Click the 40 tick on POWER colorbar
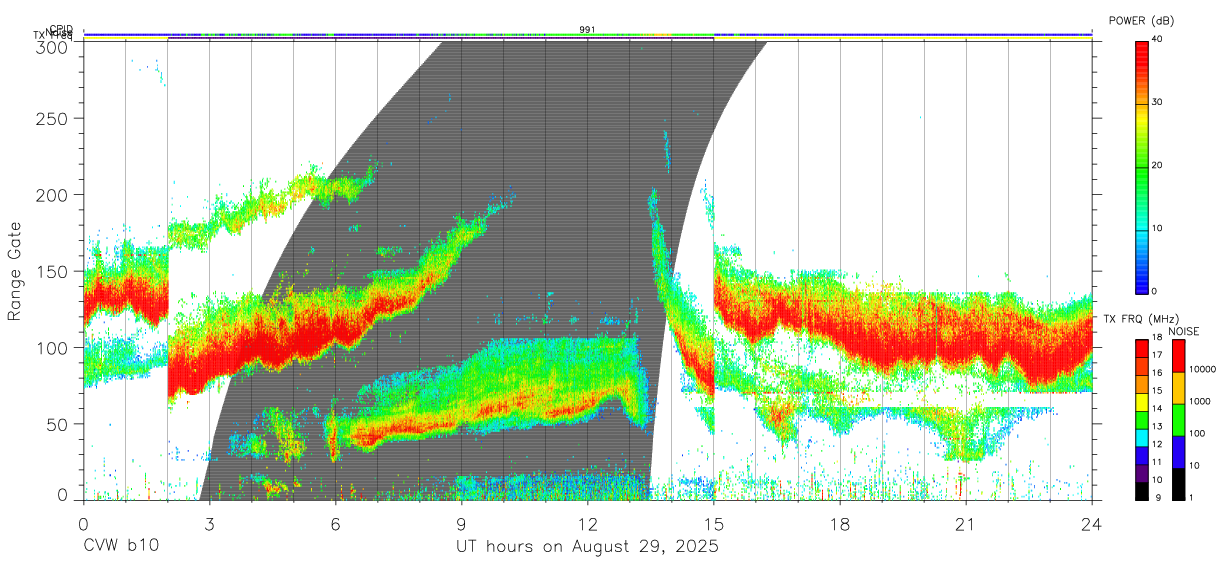Viewport: 1228px width, 567px height. coord(1159,39)
